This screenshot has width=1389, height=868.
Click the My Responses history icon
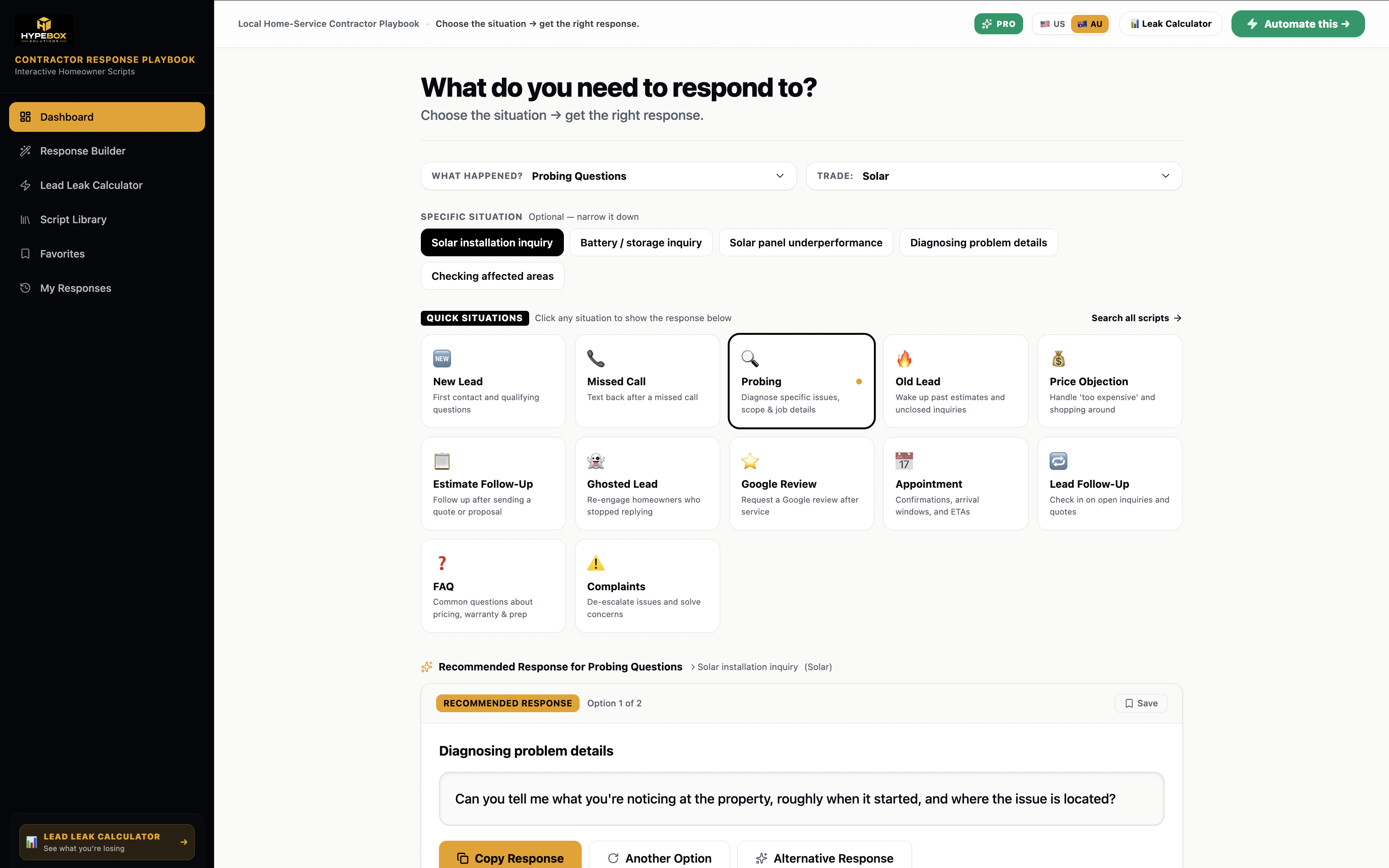[x=25, y=288]
